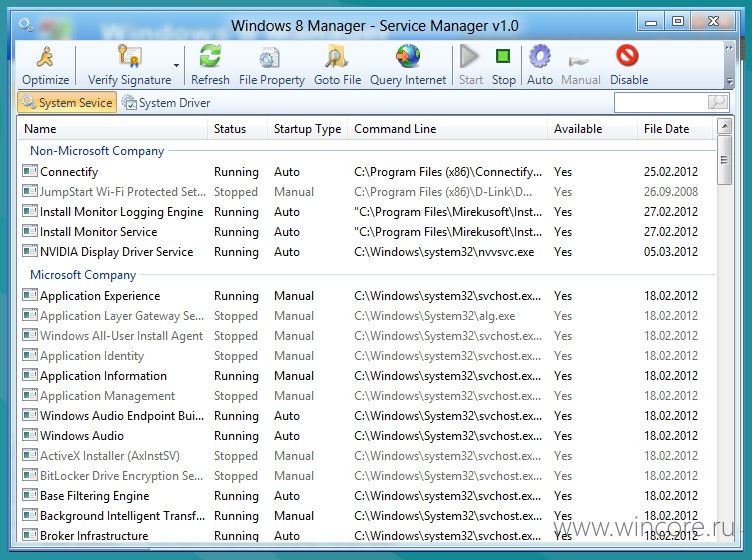The height and width of the screenshot is (560, 752).
Task: Click Stopped status of Application Identity
Action: pos(236,356)
